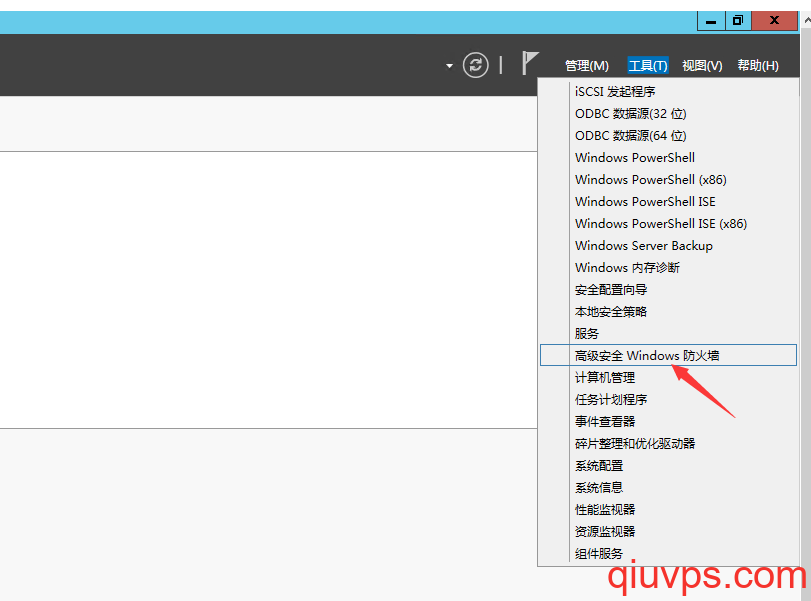
Task: Open 性能监视器
Action: (x=668, y=509)
